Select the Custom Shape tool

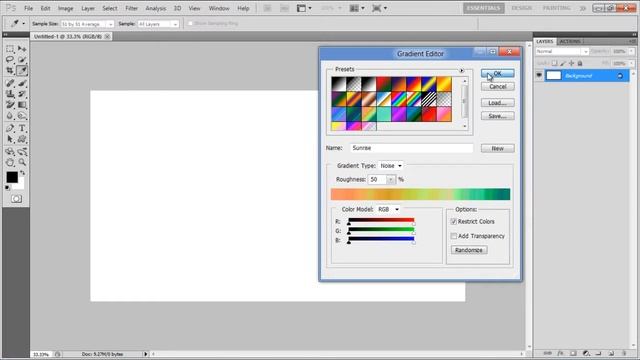[22, 139]
